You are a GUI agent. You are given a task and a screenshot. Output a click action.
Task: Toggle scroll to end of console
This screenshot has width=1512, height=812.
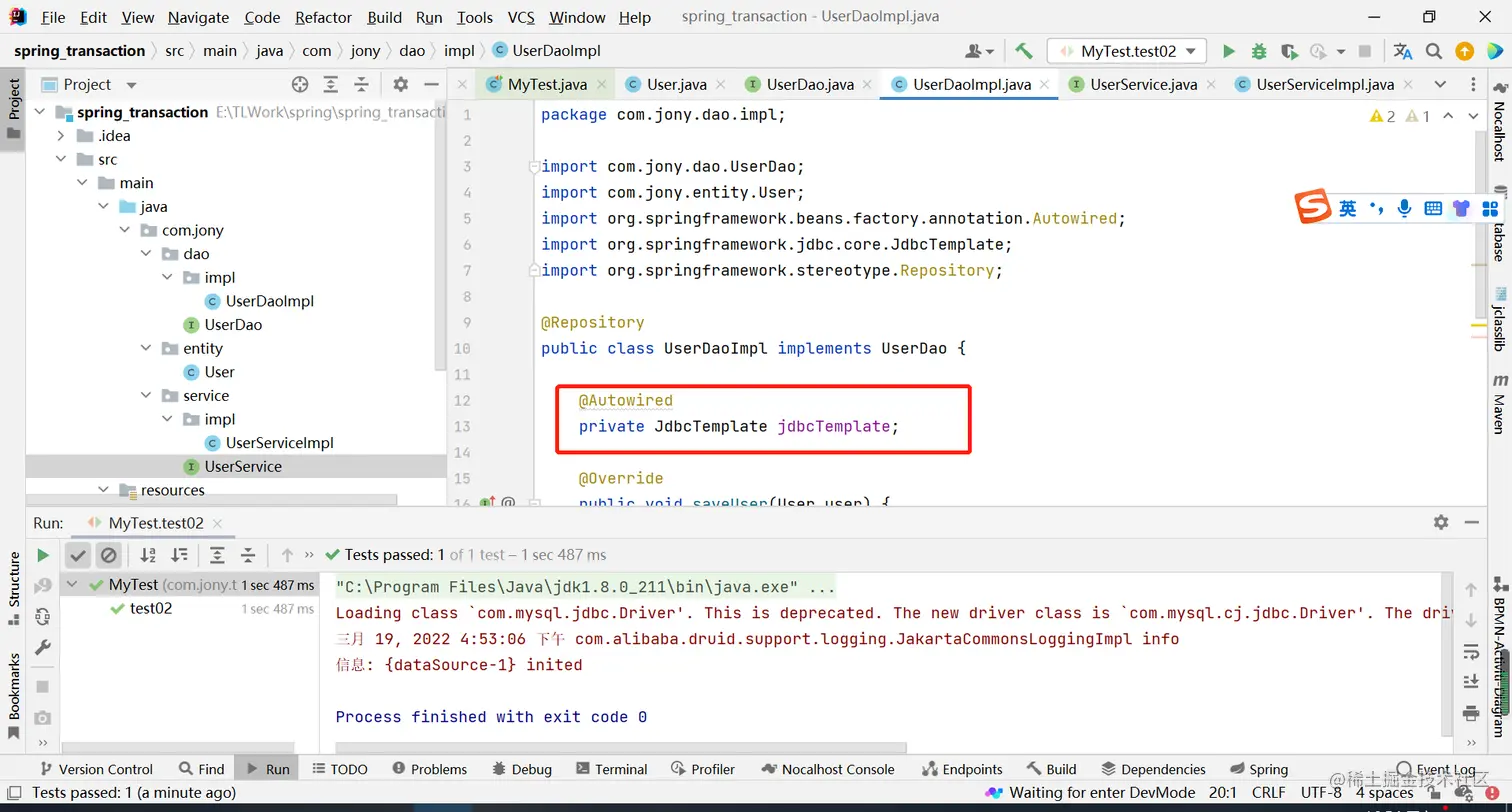click(x=1471, y=682)
